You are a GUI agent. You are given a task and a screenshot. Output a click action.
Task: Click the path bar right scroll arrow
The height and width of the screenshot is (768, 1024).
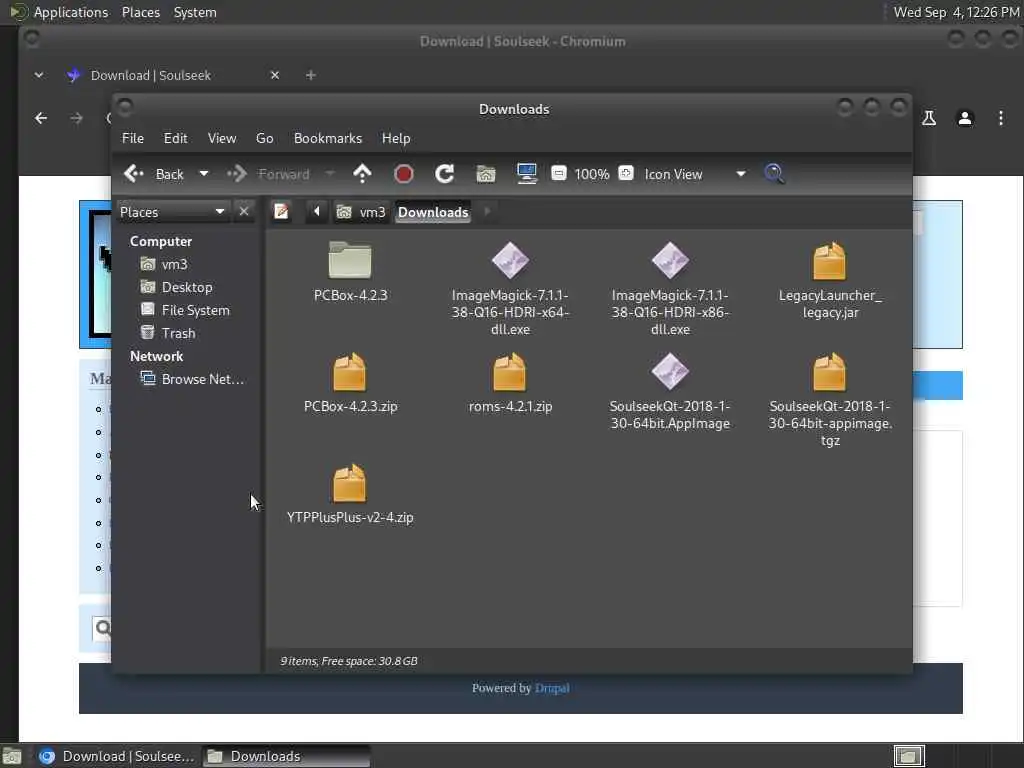click(487, 212)
